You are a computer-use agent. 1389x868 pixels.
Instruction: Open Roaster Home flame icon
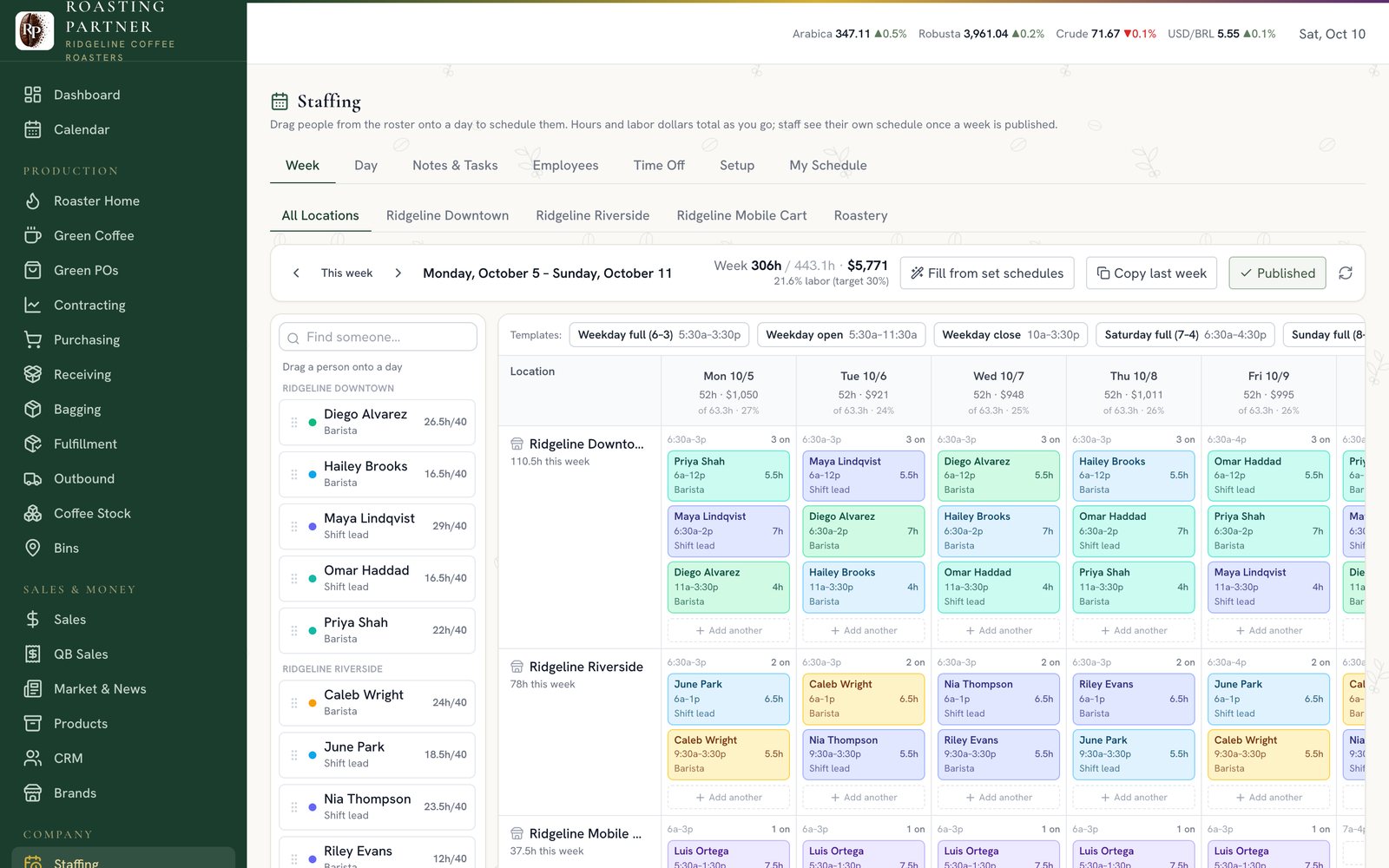(33, 201)
